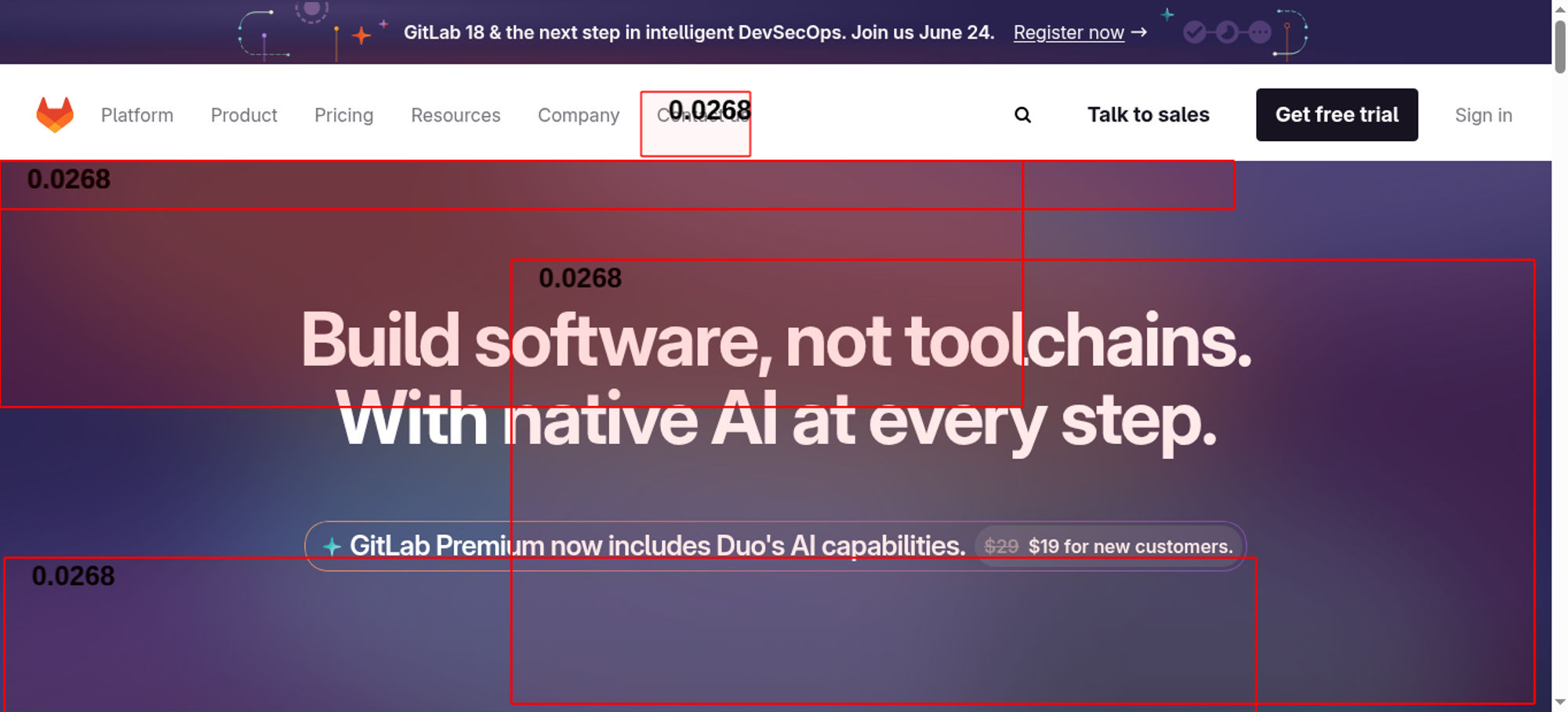
Task: Click the GitLab Premium Duo AI announcement pill
Action: [775, 546]
